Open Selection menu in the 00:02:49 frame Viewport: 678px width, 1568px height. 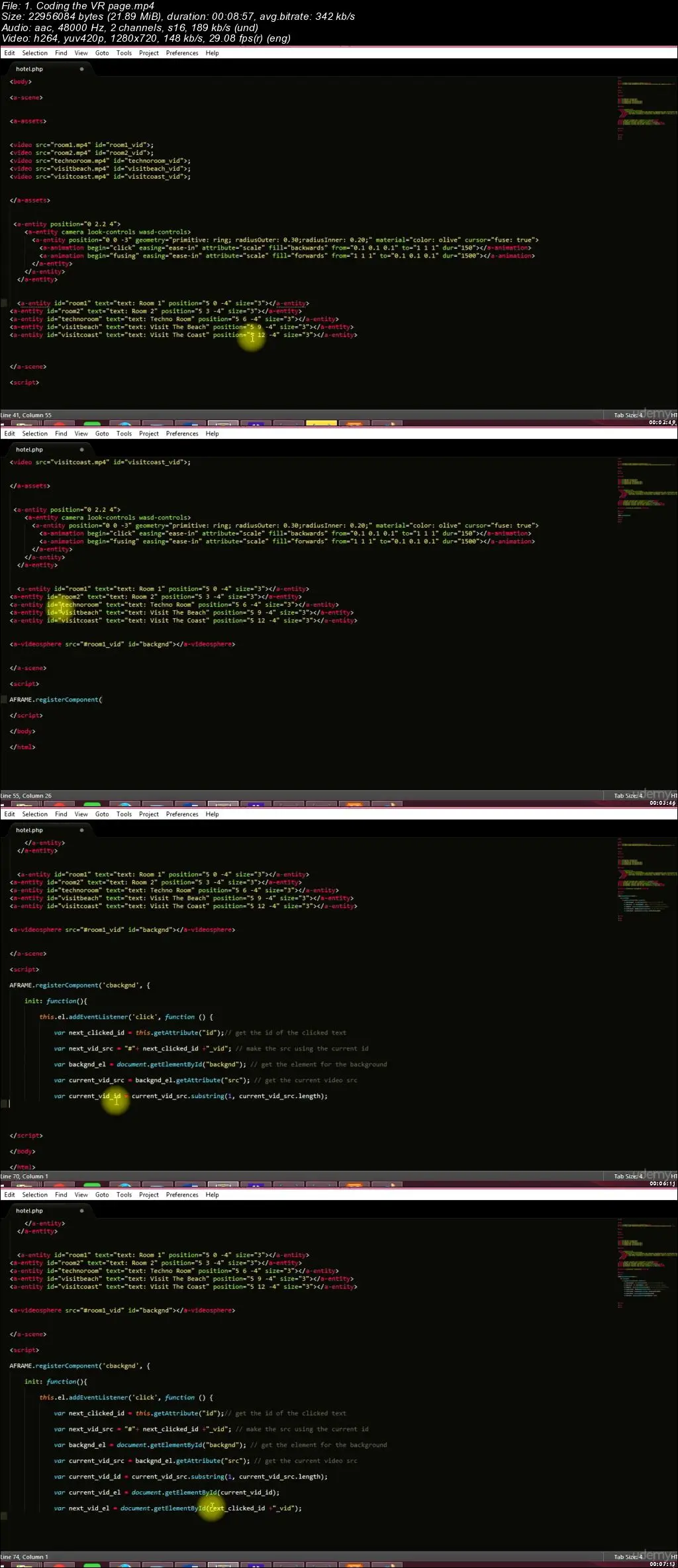pos(34,53)
